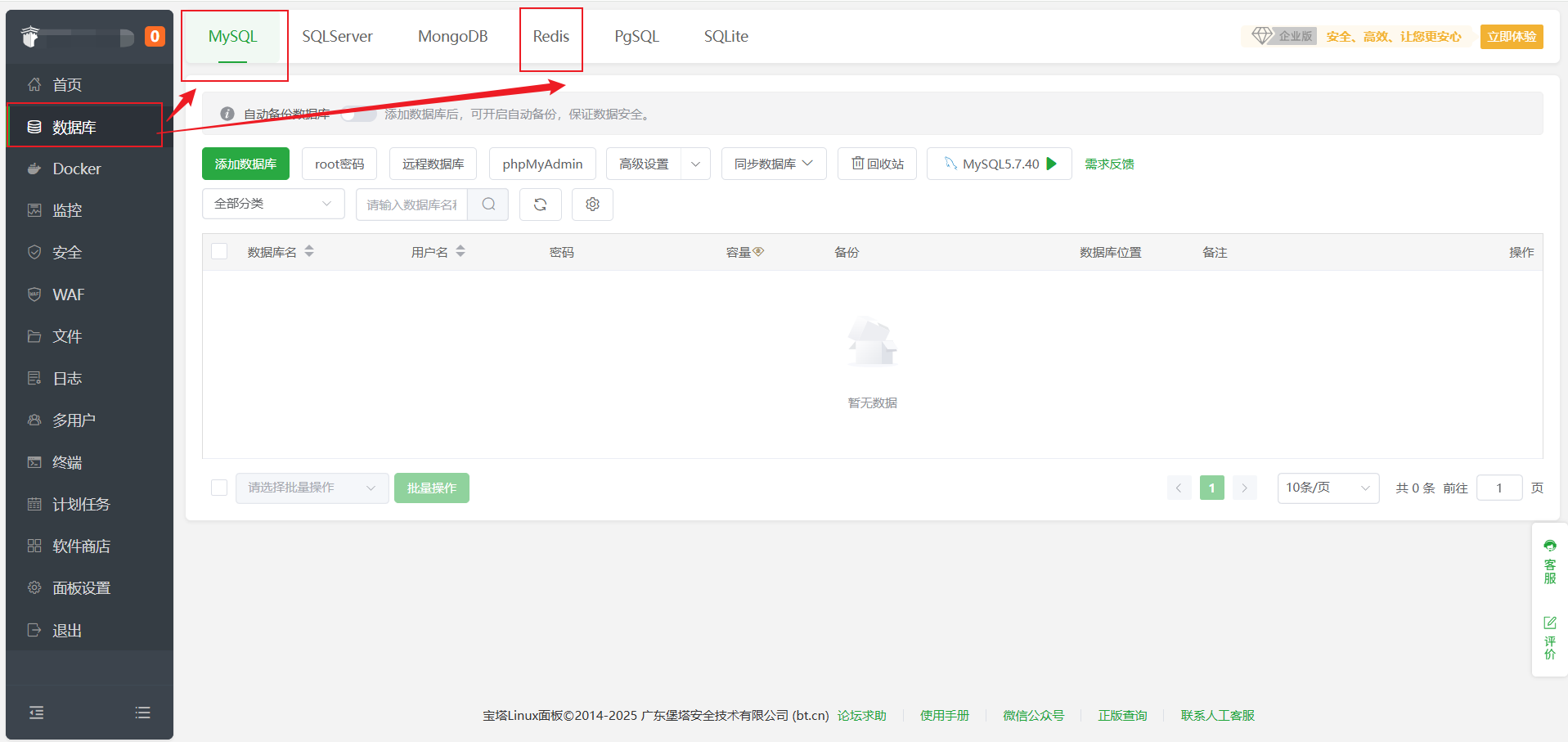Sort by 用户名 column
This screenshot has width=1568, height=742.
click(x=461, y=251)
